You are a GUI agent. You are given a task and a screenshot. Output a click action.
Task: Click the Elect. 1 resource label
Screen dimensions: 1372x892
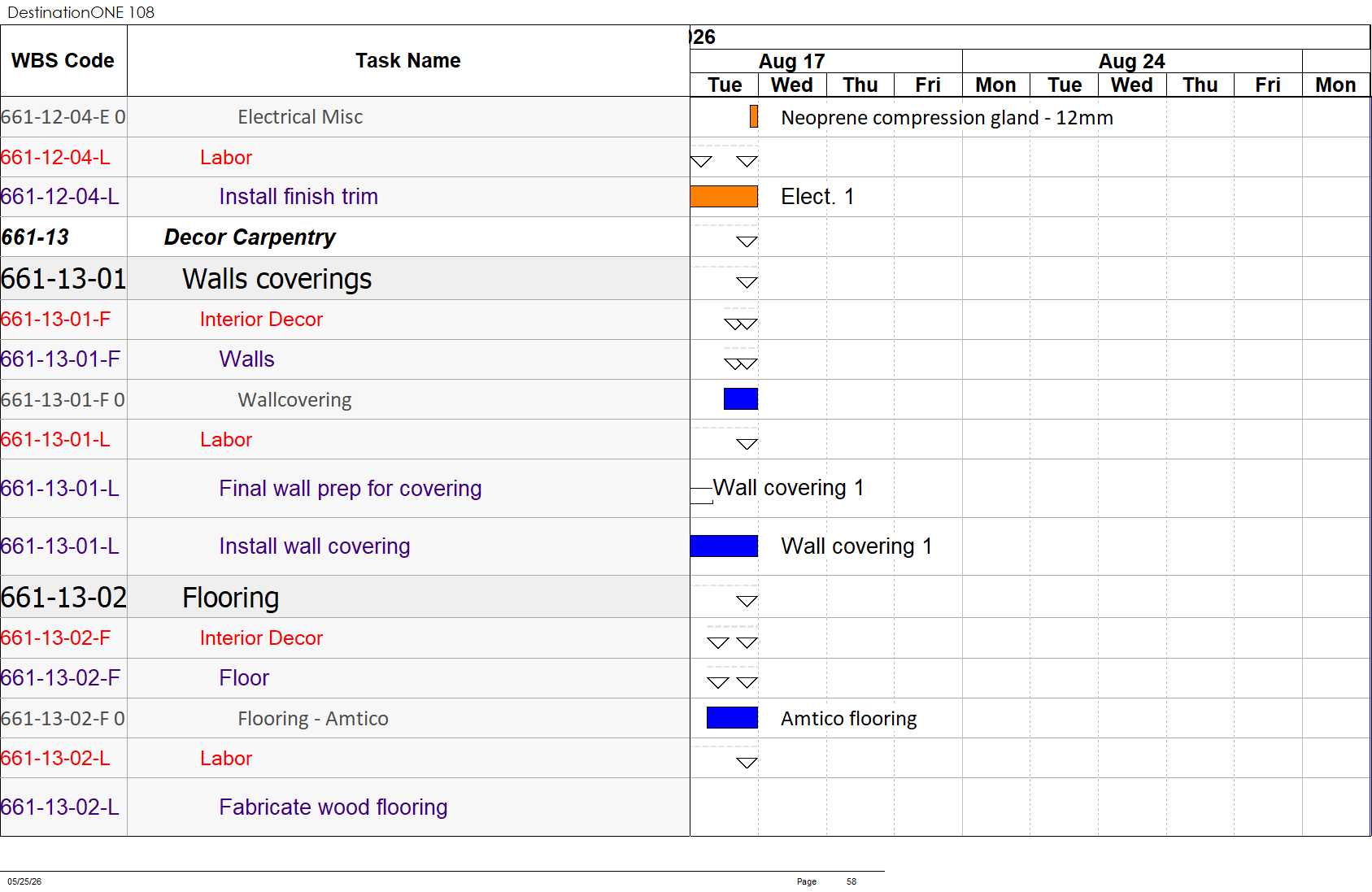(x=817, y=197)
